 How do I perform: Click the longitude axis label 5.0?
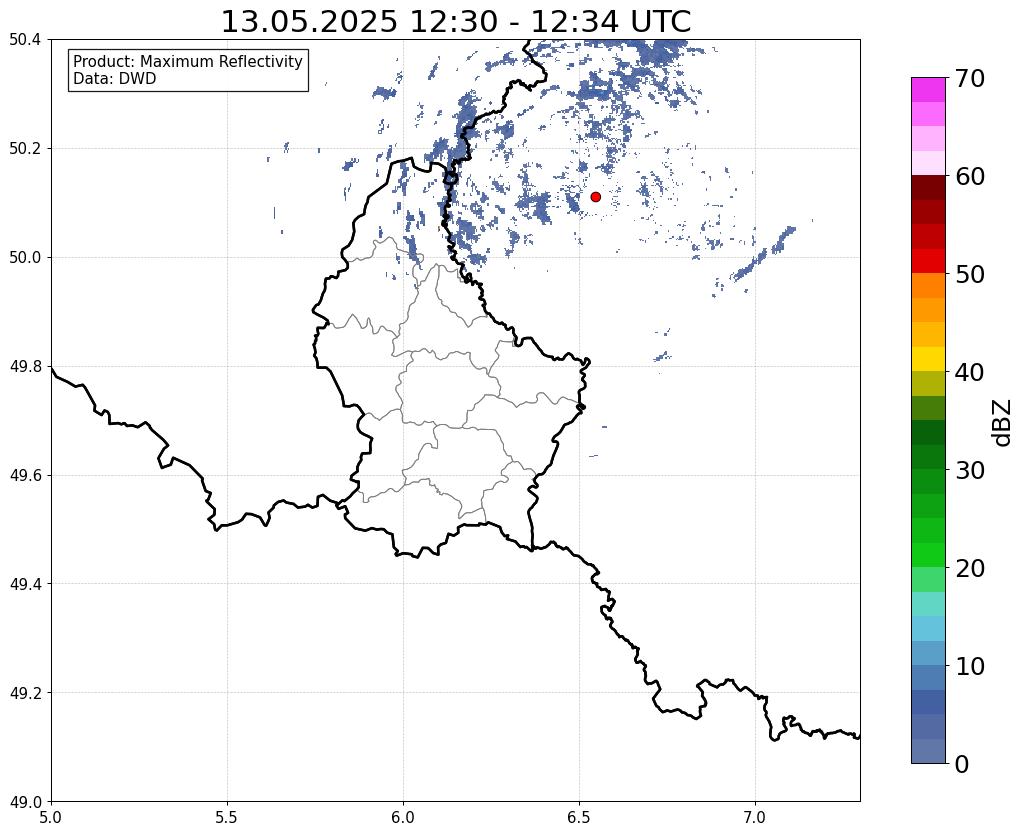tap(51, 817)
